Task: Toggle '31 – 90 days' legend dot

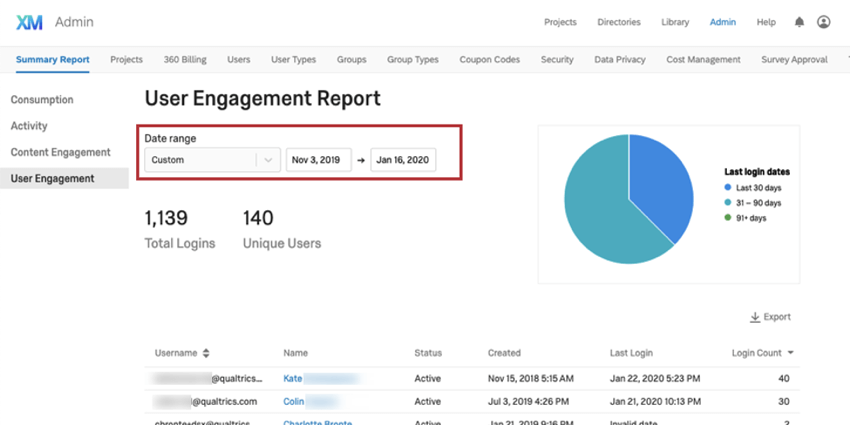Action: pyautogui.click(x=729, y=202)
